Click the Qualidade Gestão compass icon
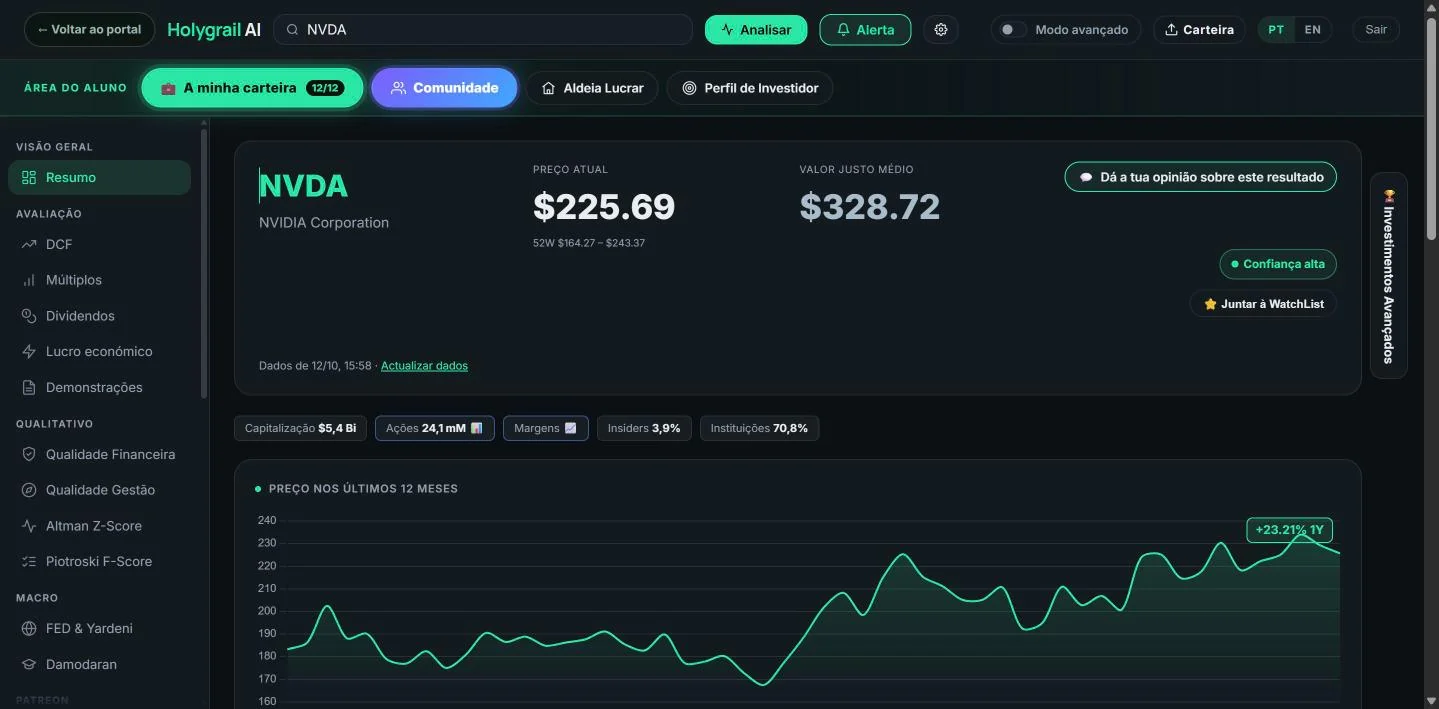Viewport: 1439px width, 709px height. [29, 490]
